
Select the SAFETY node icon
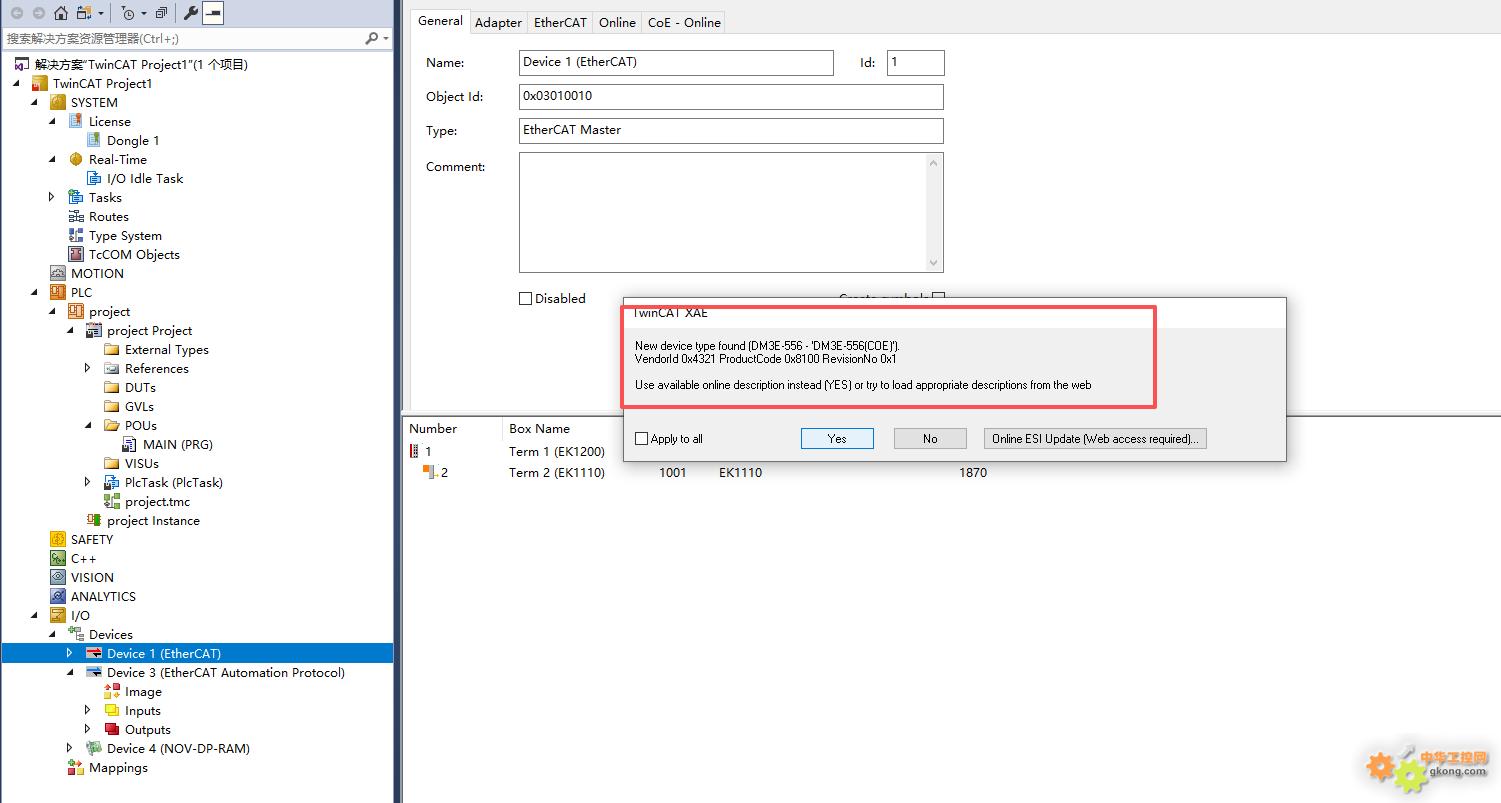coord(58,539)
